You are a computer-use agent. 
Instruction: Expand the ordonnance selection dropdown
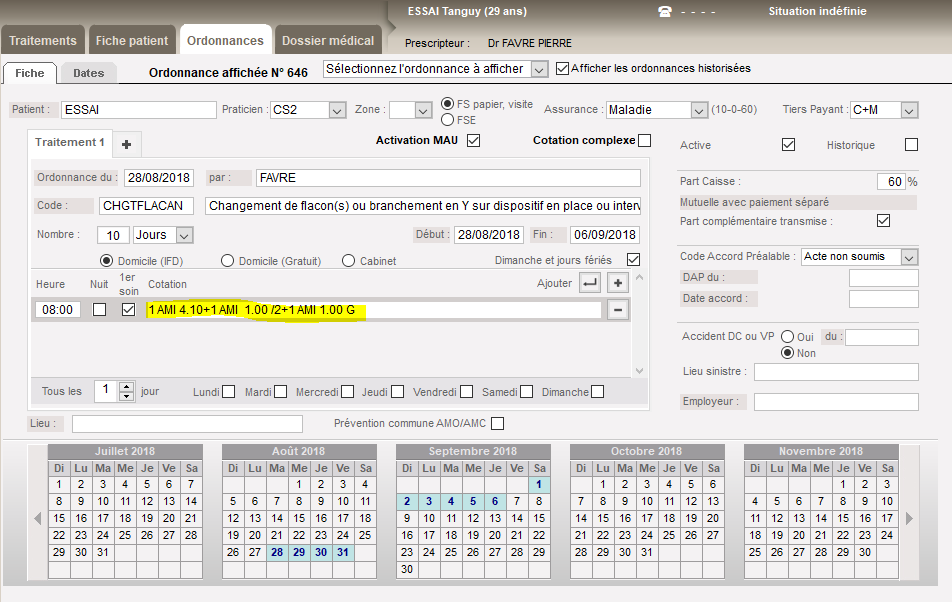[539, 69]
